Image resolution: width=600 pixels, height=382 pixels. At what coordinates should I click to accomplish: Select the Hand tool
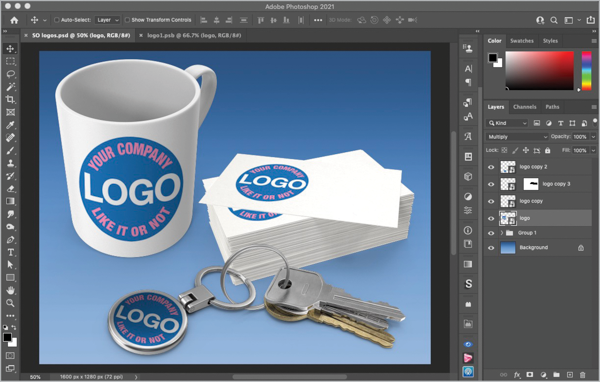tap(10, 290)
